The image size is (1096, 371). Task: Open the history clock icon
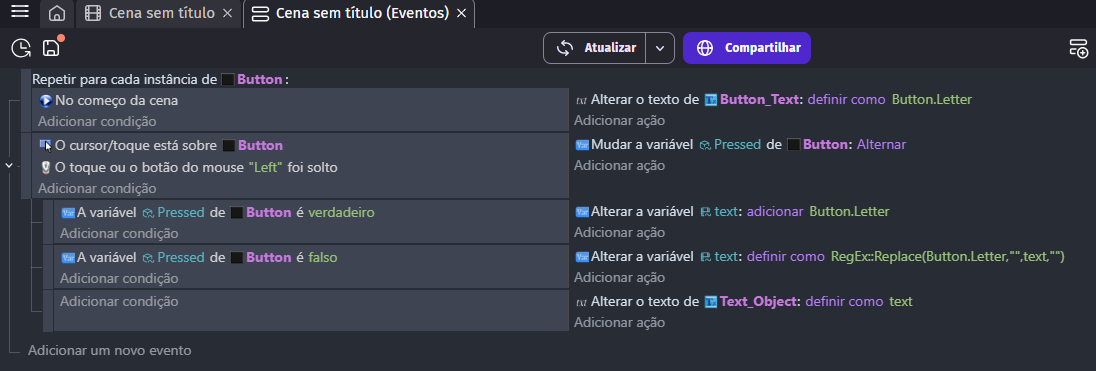point(21,48)
